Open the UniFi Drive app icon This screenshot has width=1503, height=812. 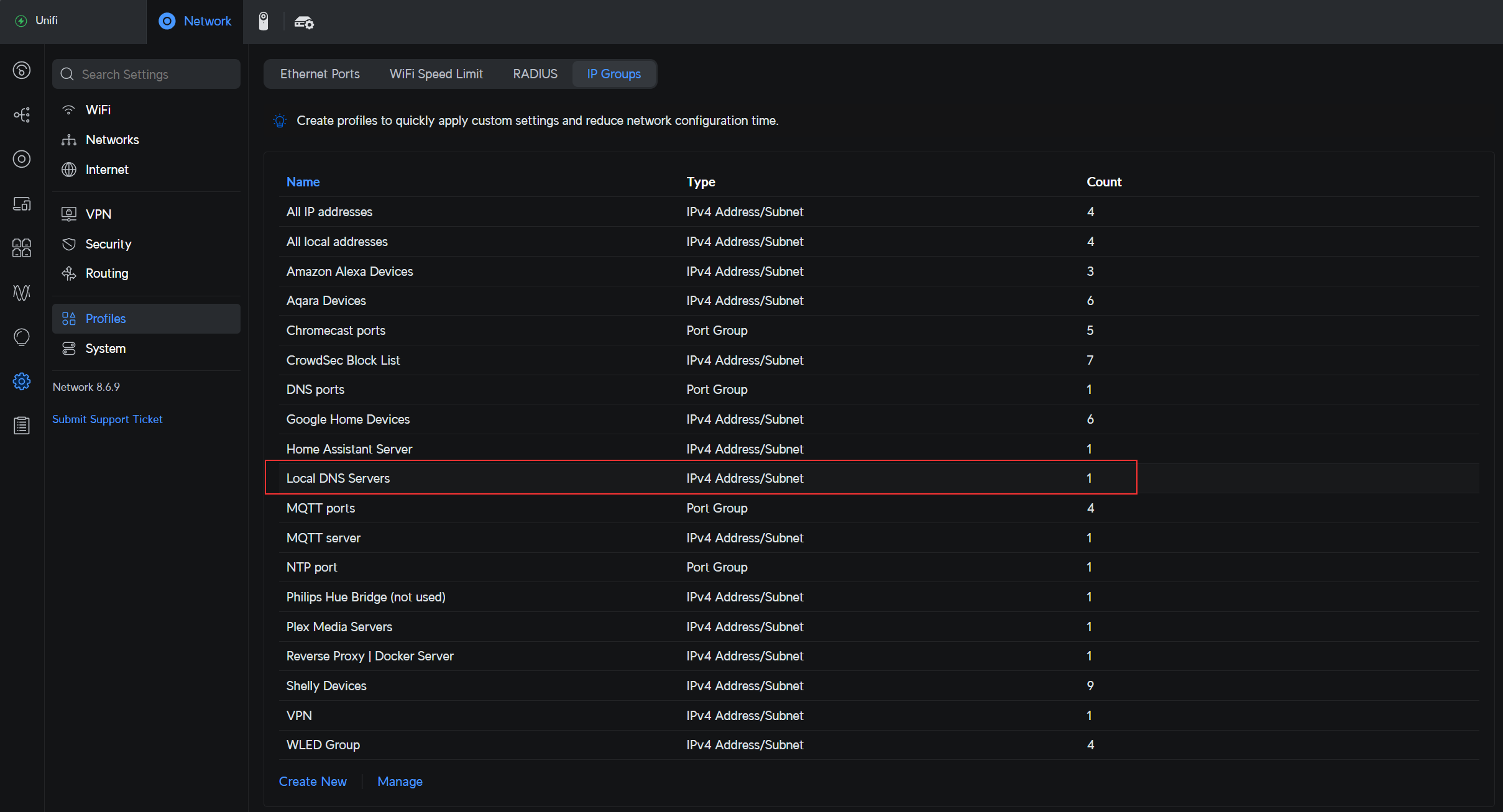[303, 22]
